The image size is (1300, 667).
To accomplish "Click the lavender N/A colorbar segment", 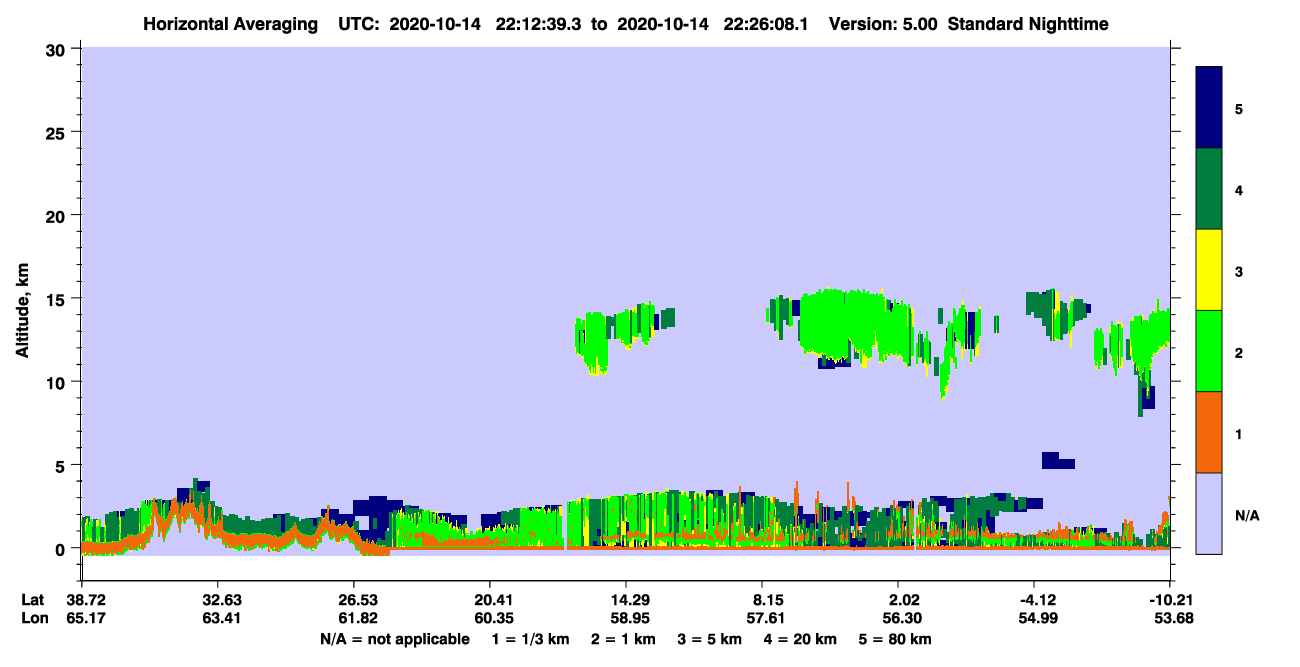I will (x=1209, y=513).
